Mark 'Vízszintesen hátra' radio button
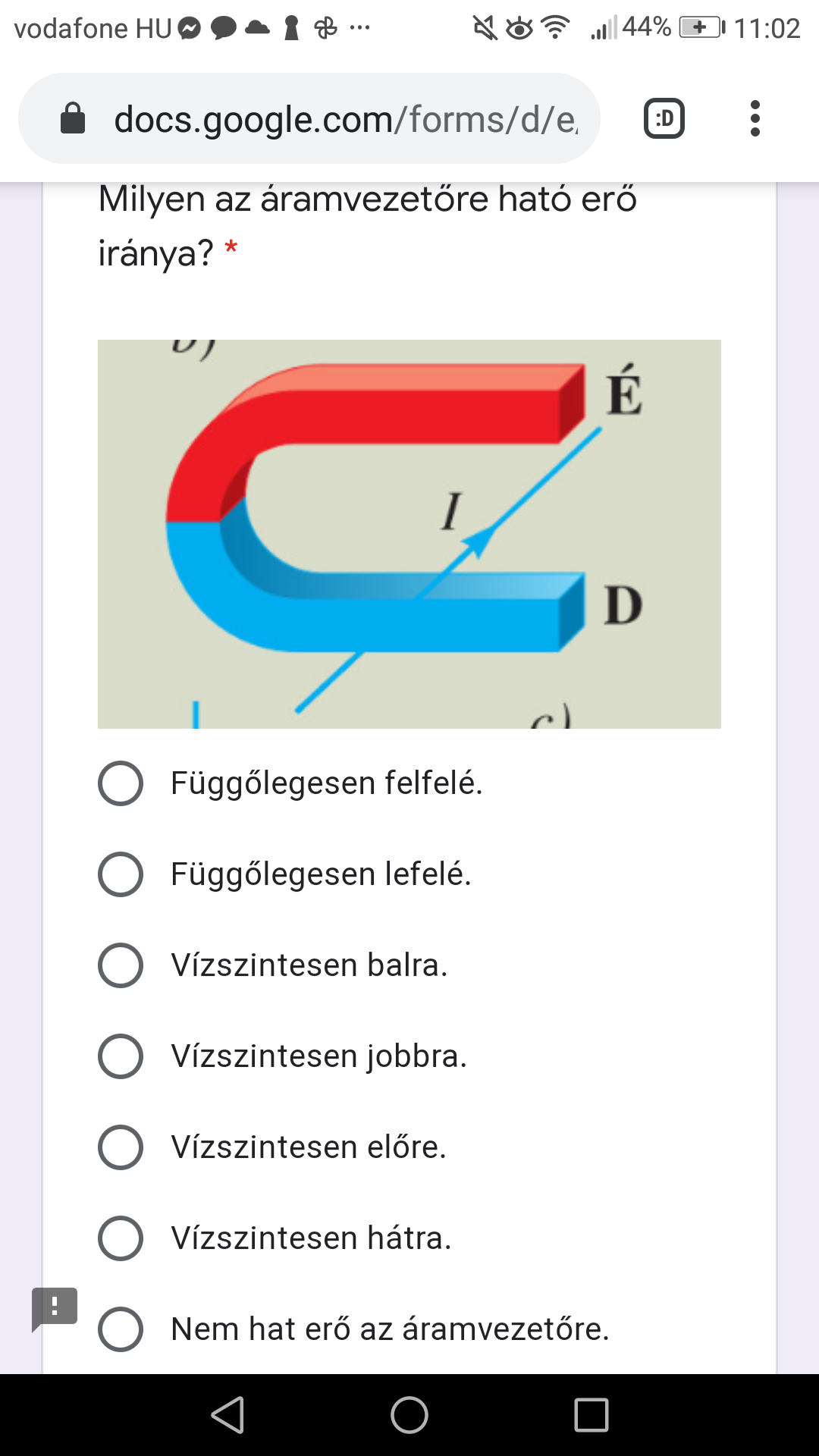Screen dimensions: 819x1456 click(121, 1238)
